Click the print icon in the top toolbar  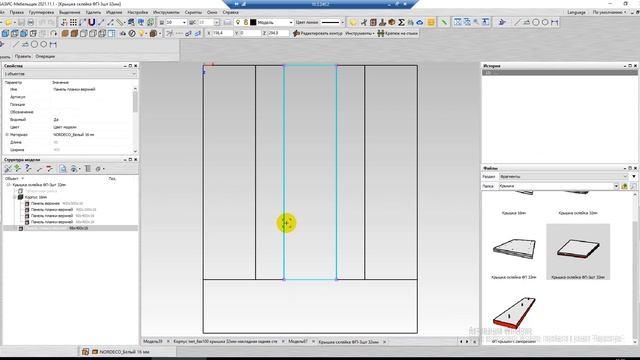(31, 22)
